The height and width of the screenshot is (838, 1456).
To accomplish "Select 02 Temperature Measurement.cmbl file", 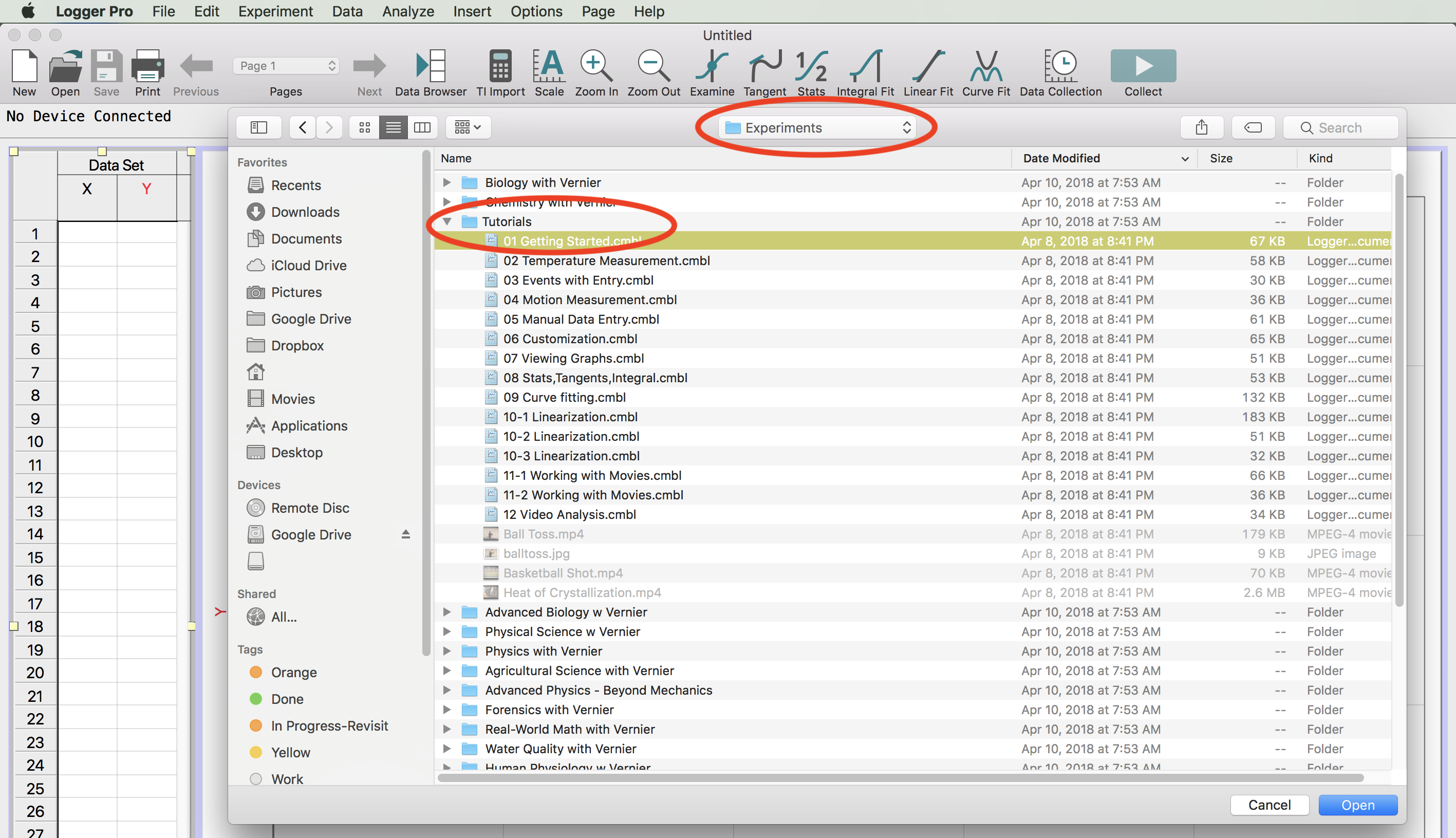I will pyautogui.click(x=913, y=260).
